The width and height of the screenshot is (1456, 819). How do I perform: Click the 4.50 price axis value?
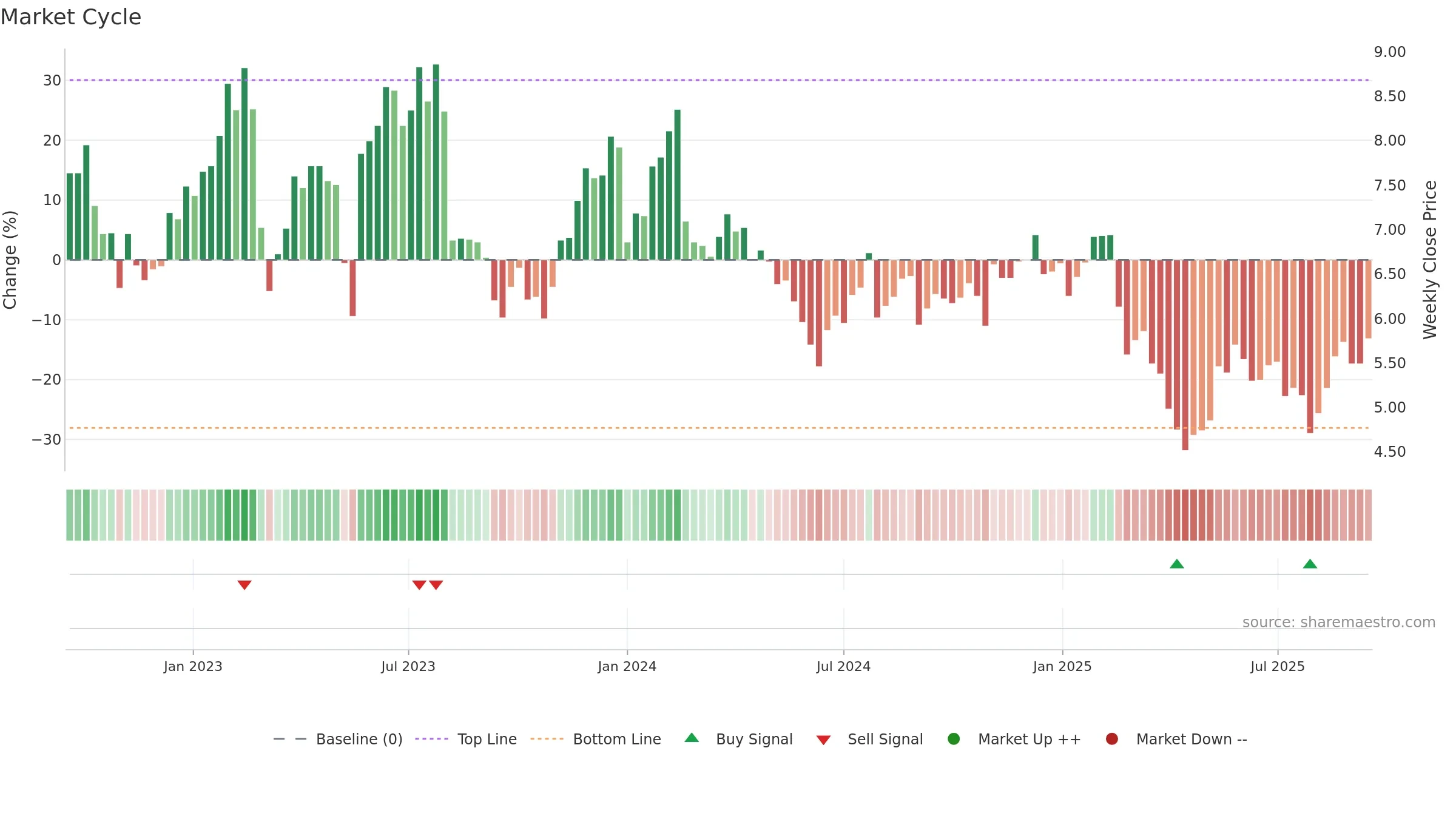1390,451
